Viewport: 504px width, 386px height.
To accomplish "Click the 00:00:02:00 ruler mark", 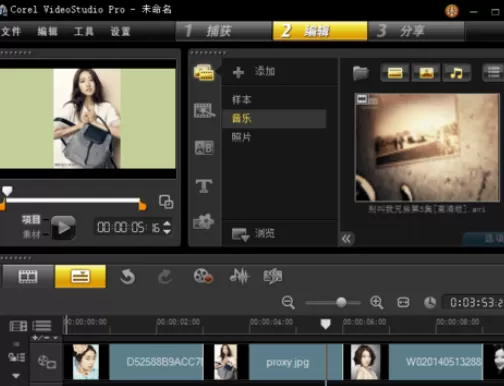I will 178,322.
